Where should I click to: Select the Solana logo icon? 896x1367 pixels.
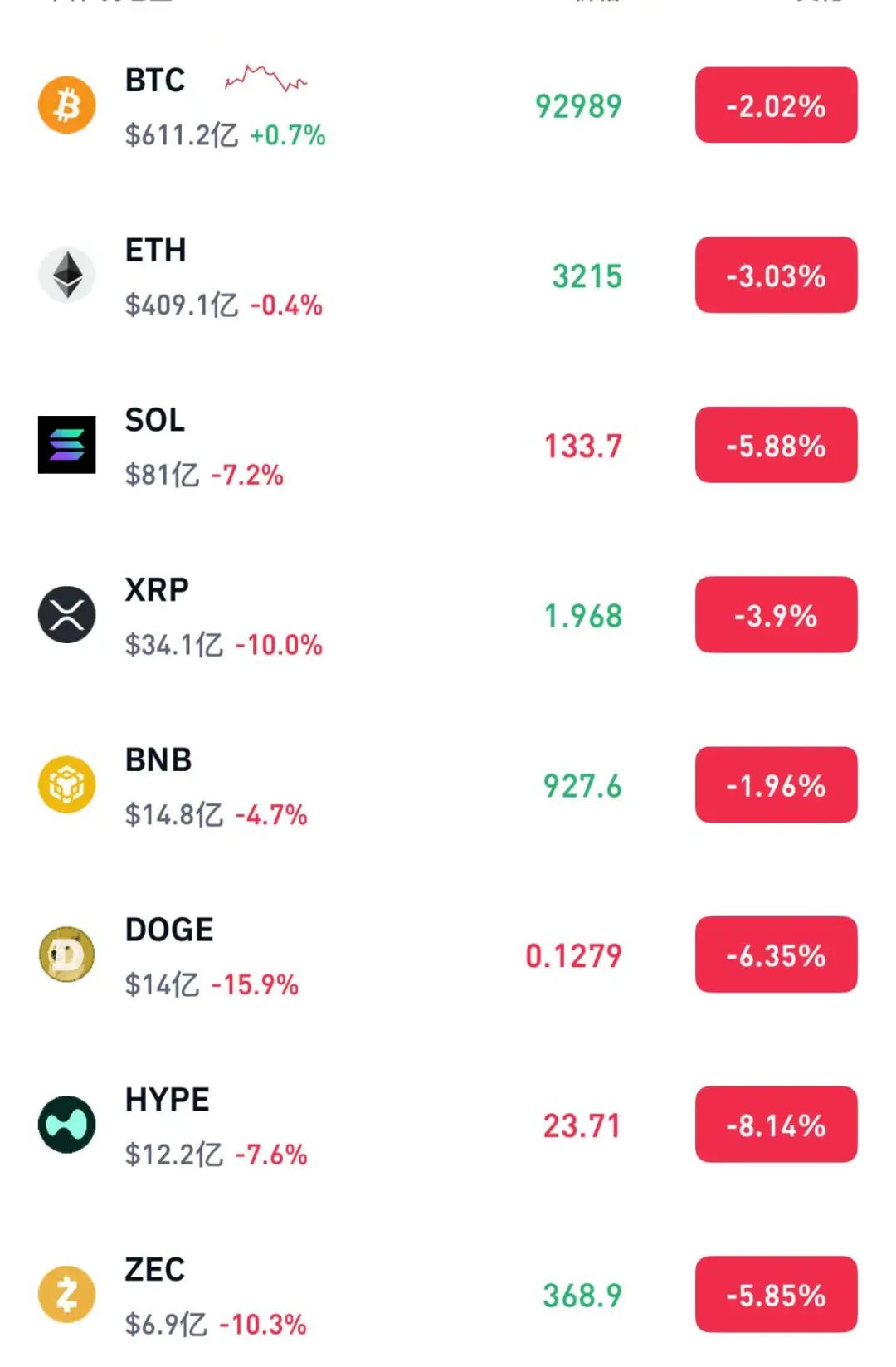pyautogui.click(x=67, y=445)
